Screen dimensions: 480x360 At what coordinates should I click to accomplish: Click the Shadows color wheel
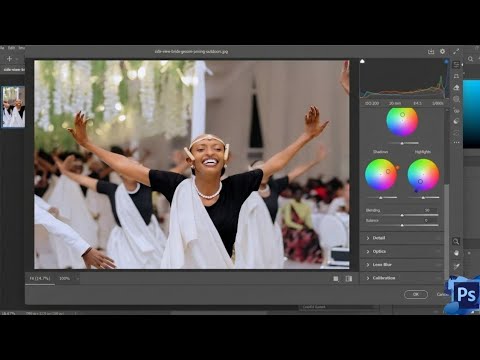tap(381, 175)
